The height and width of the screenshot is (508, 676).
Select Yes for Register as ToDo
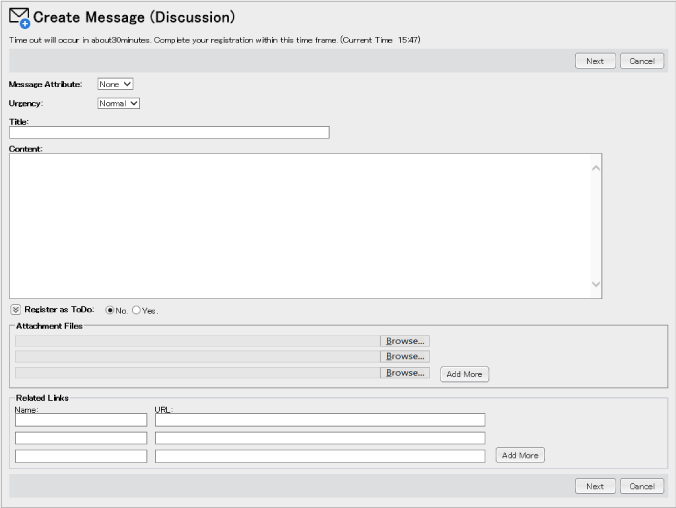[136, 310]
